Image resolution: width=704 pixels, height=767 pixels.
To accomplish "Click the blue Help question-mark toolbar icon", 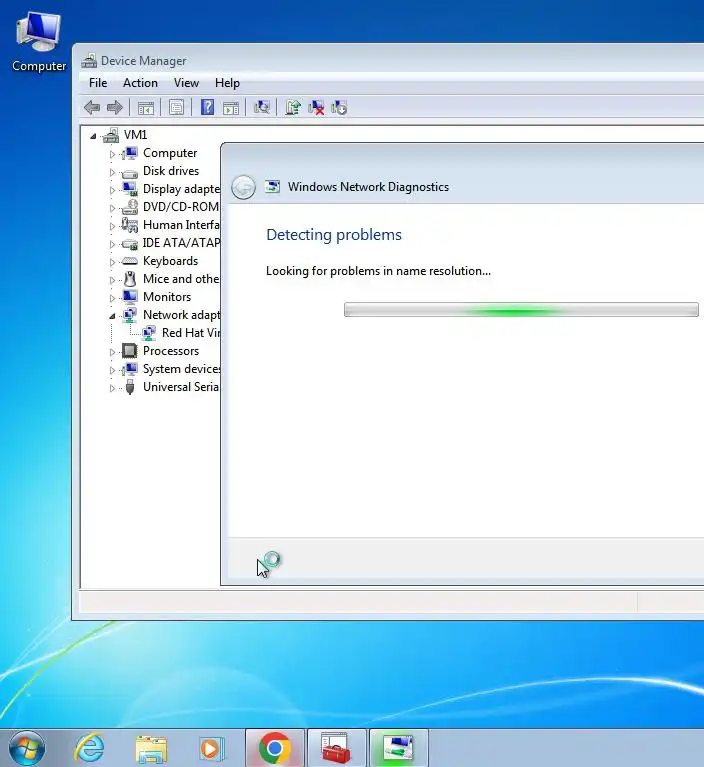I will tap(207, 107).
